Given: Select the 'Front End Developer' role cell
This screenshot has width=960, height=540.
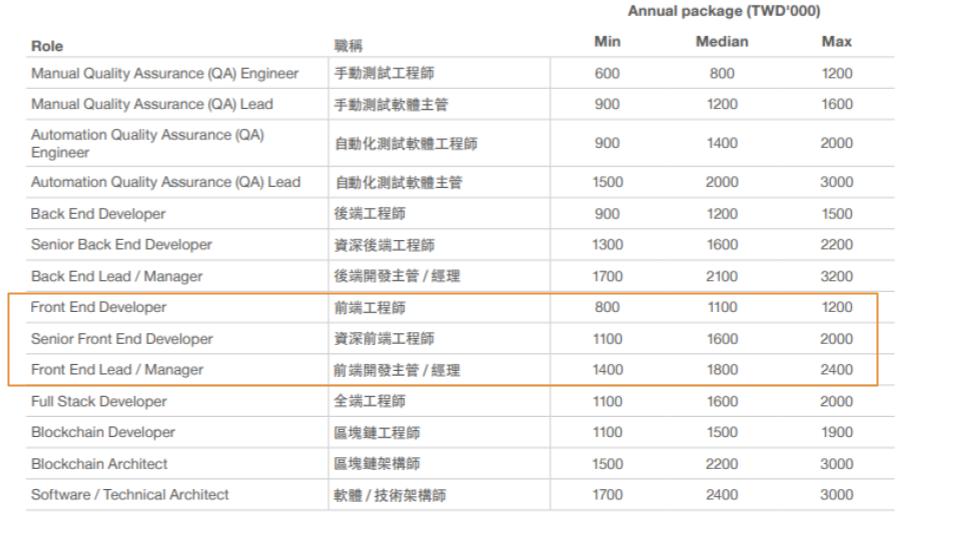Looking at the screenshot, I should coord(98,307).
